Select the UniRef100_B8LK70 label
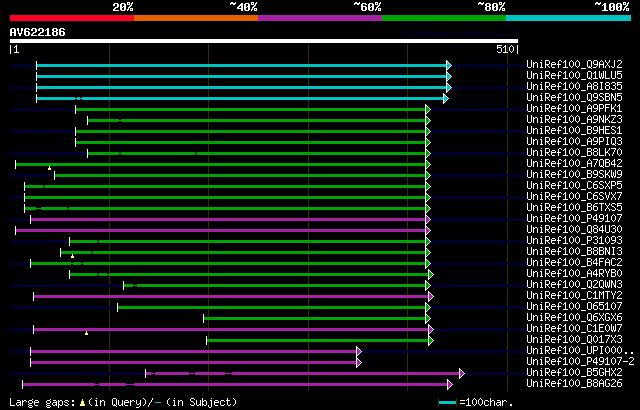This screenshot has width=640, height=410. tap(574, 152)
